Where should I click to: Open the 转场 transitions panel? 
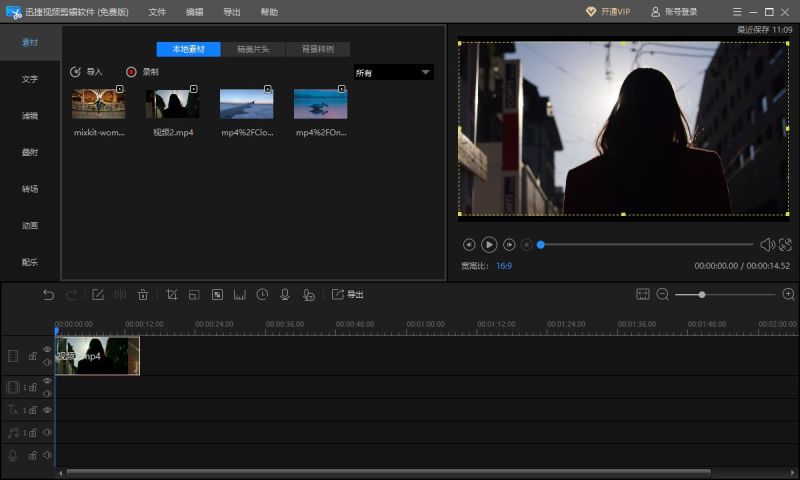(x=30, y=189)
